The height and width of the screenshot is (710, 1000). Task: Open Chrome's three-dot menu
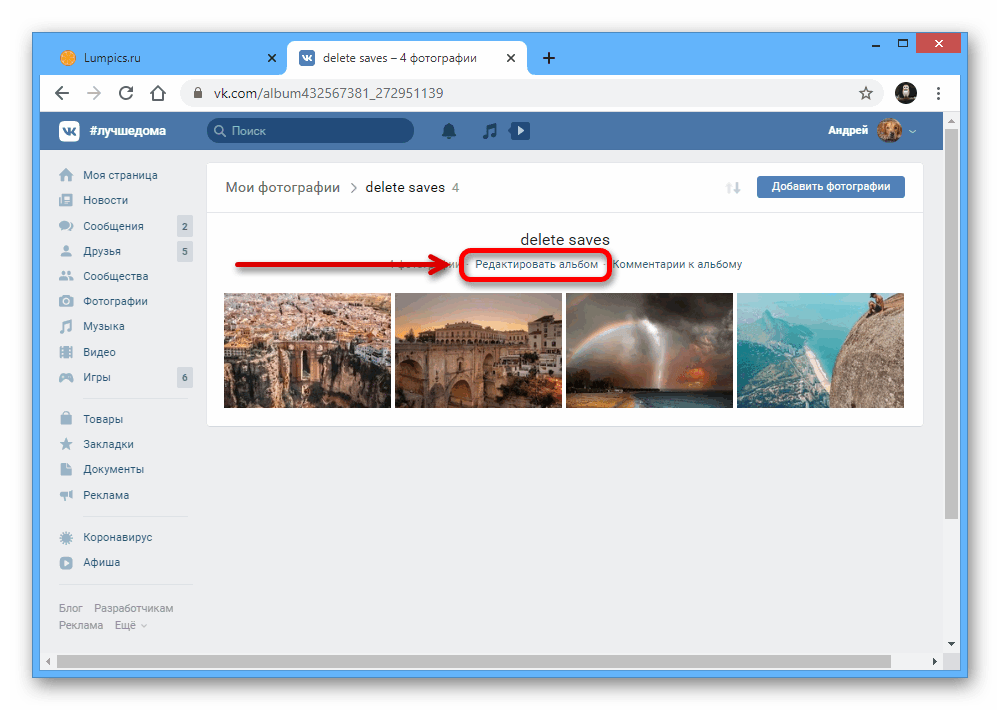point(938,93)
